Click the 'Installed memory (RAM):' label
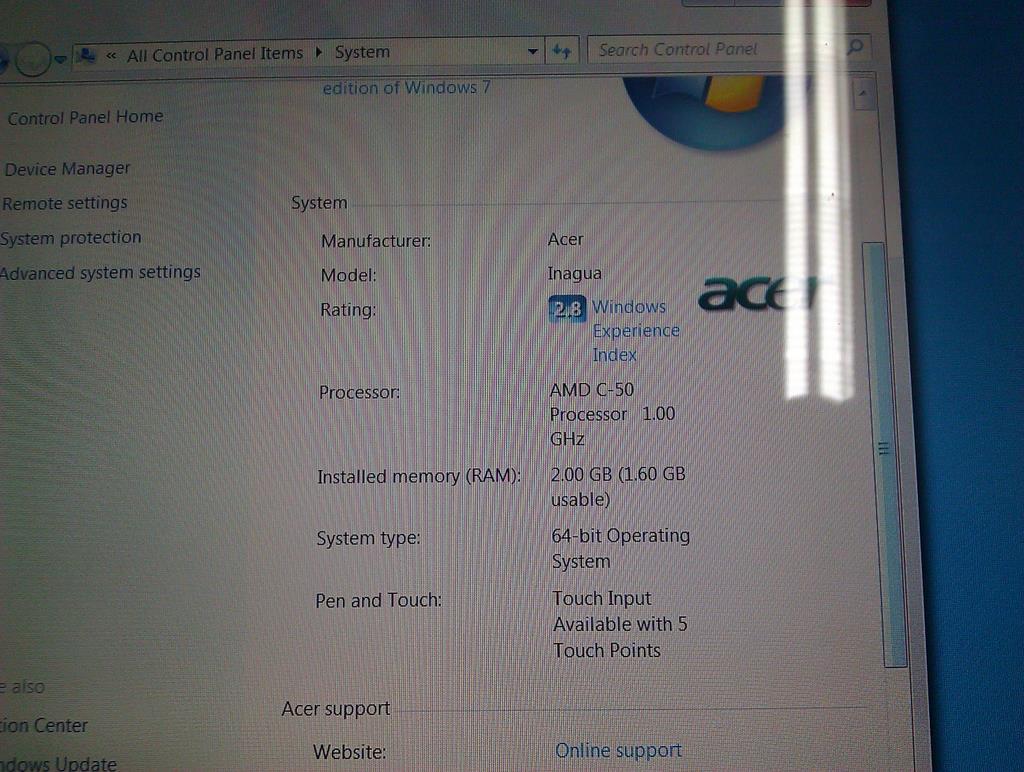The width and height of the screenshot is (1024, 772). (x=419, y=476)
